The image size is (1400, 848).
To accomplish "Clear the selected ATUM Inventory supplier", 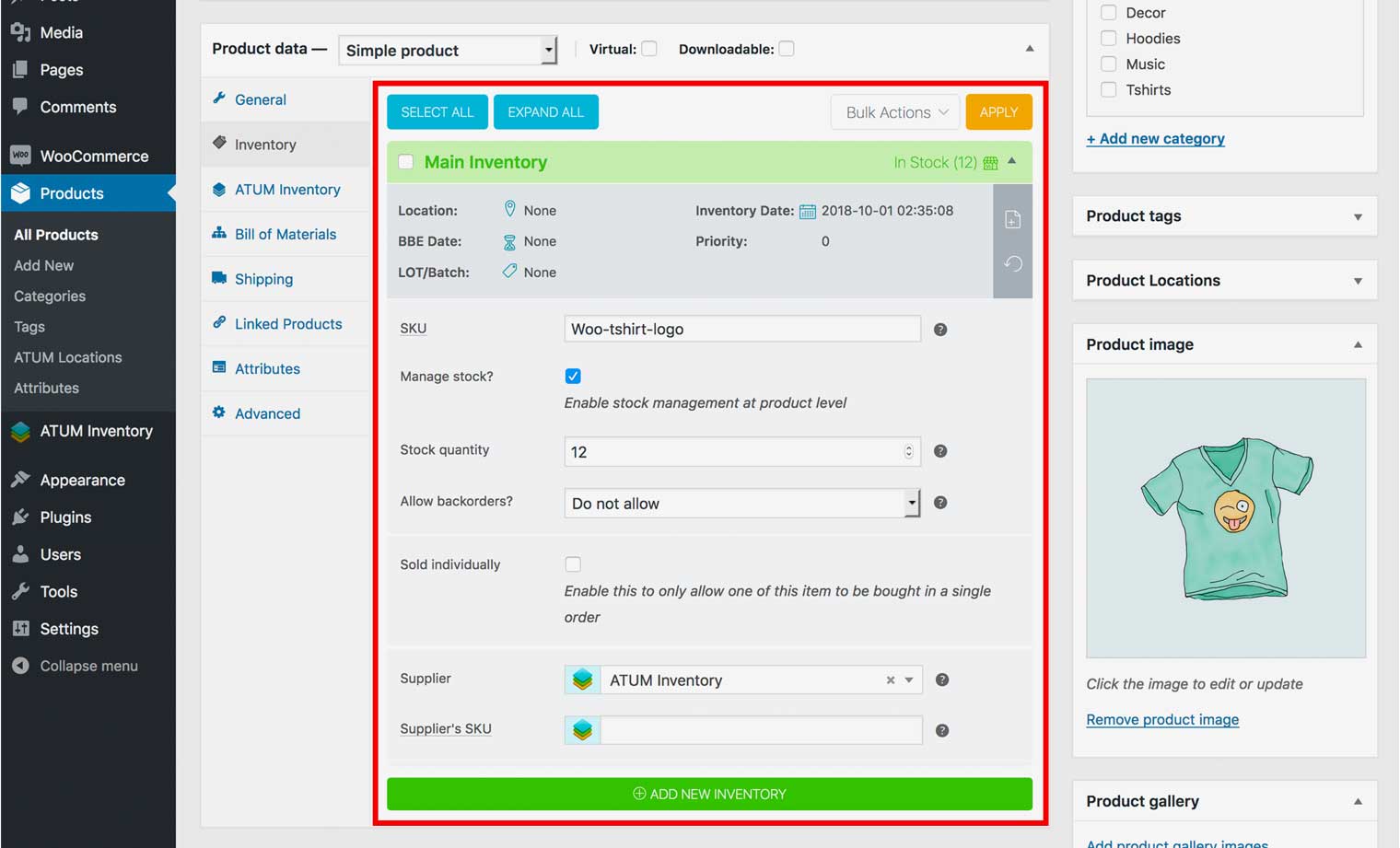I will 891,680.
